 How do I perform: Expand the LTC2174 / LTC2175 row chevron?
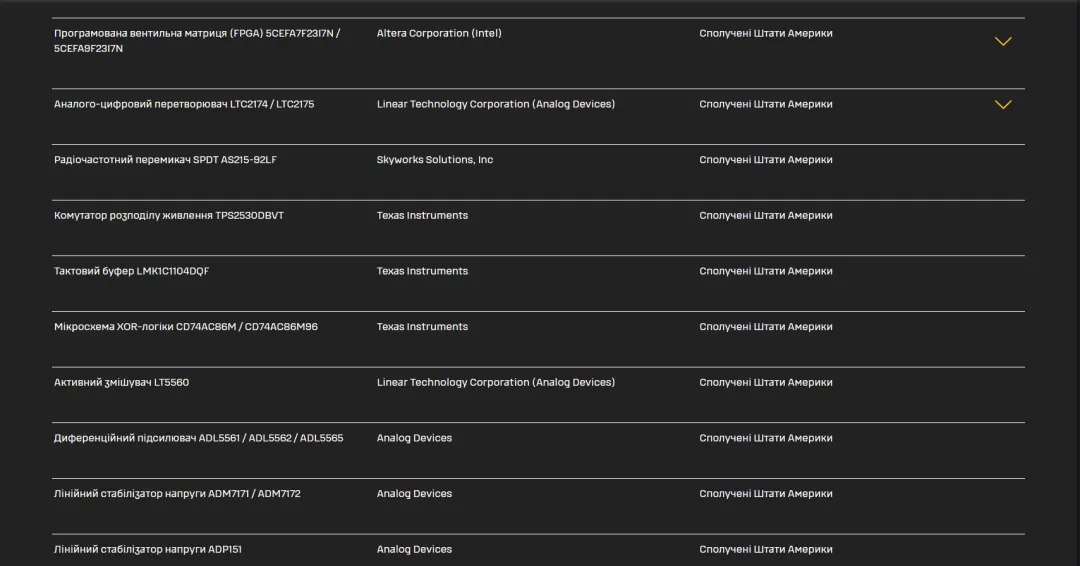click(x=1003, y=105)
